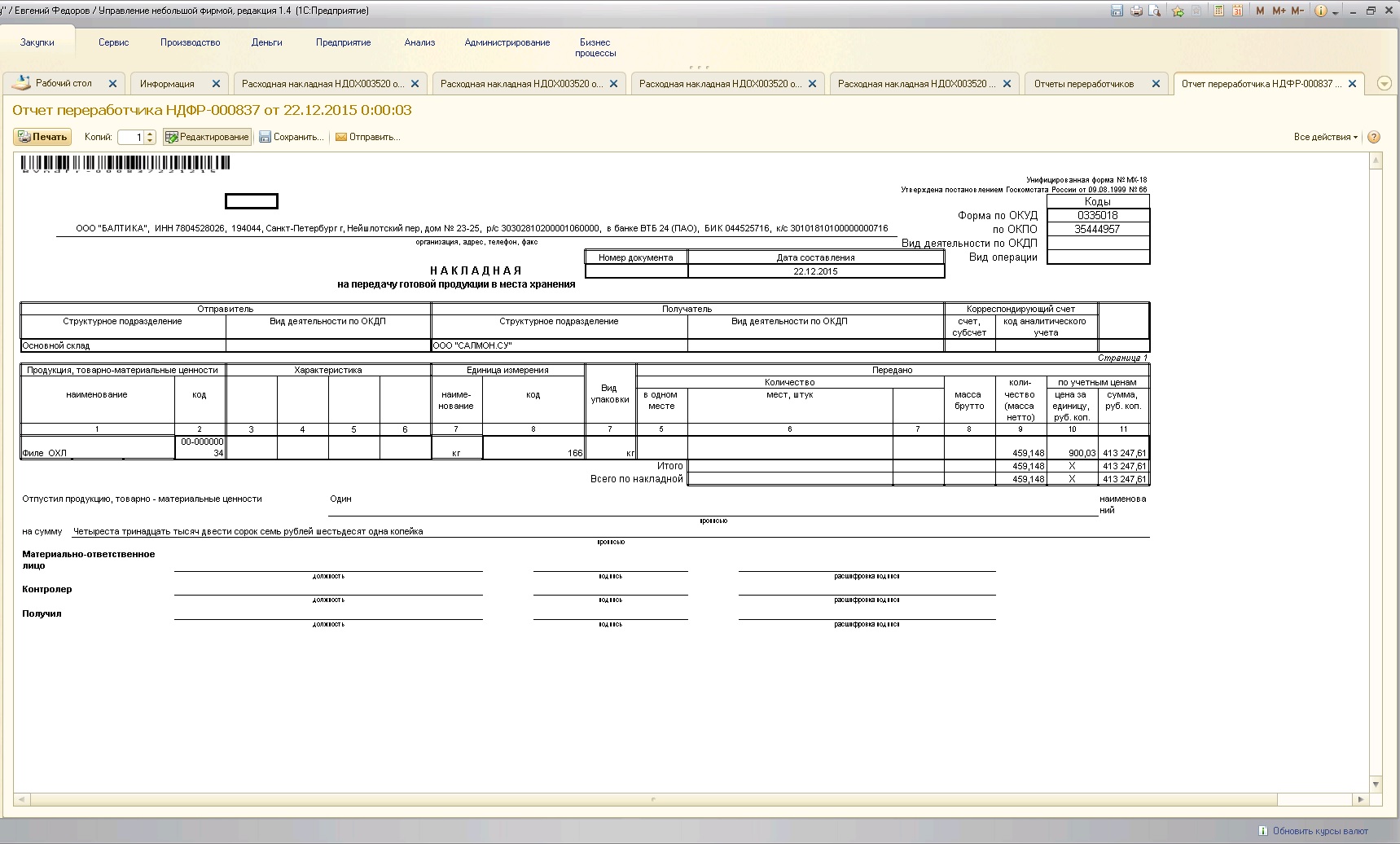Click Сохранить... button
Screen dimensions: 1400x844
[292, 137]
